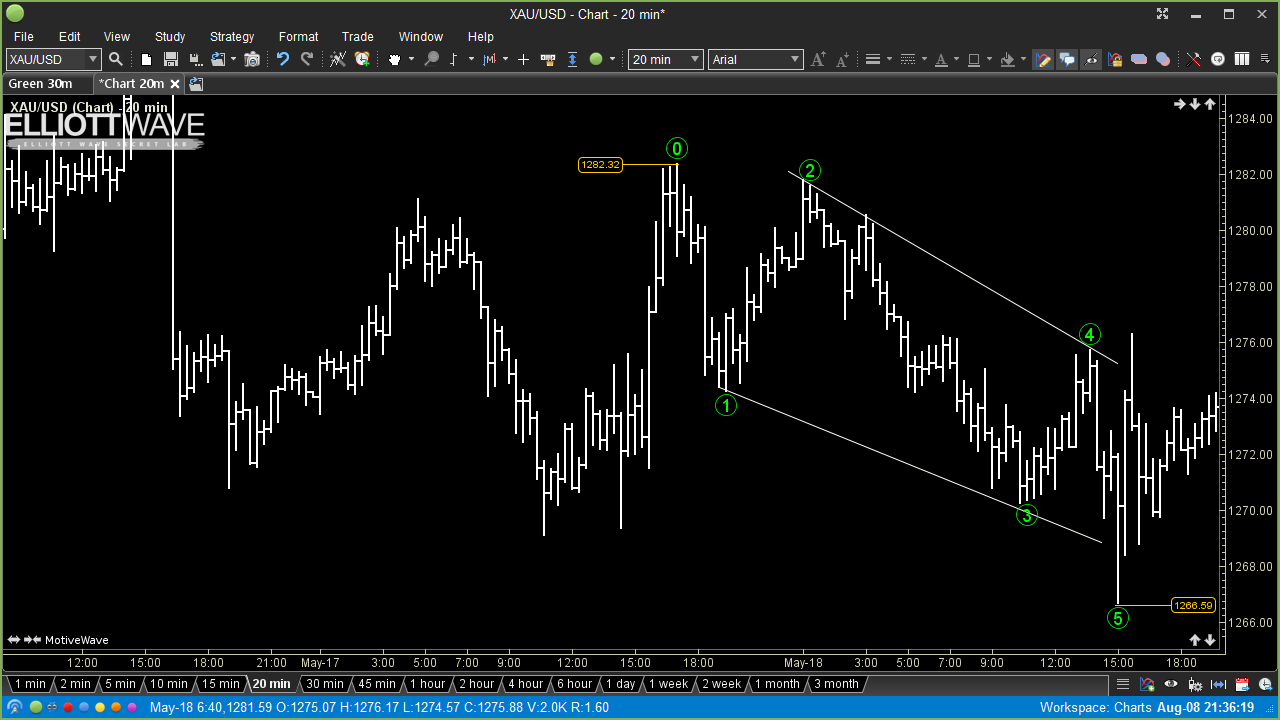Take a chart snapshot with the camera icon
This screenshot has width=1280, height=720.
pyautogui.click(x=253, y=59)
